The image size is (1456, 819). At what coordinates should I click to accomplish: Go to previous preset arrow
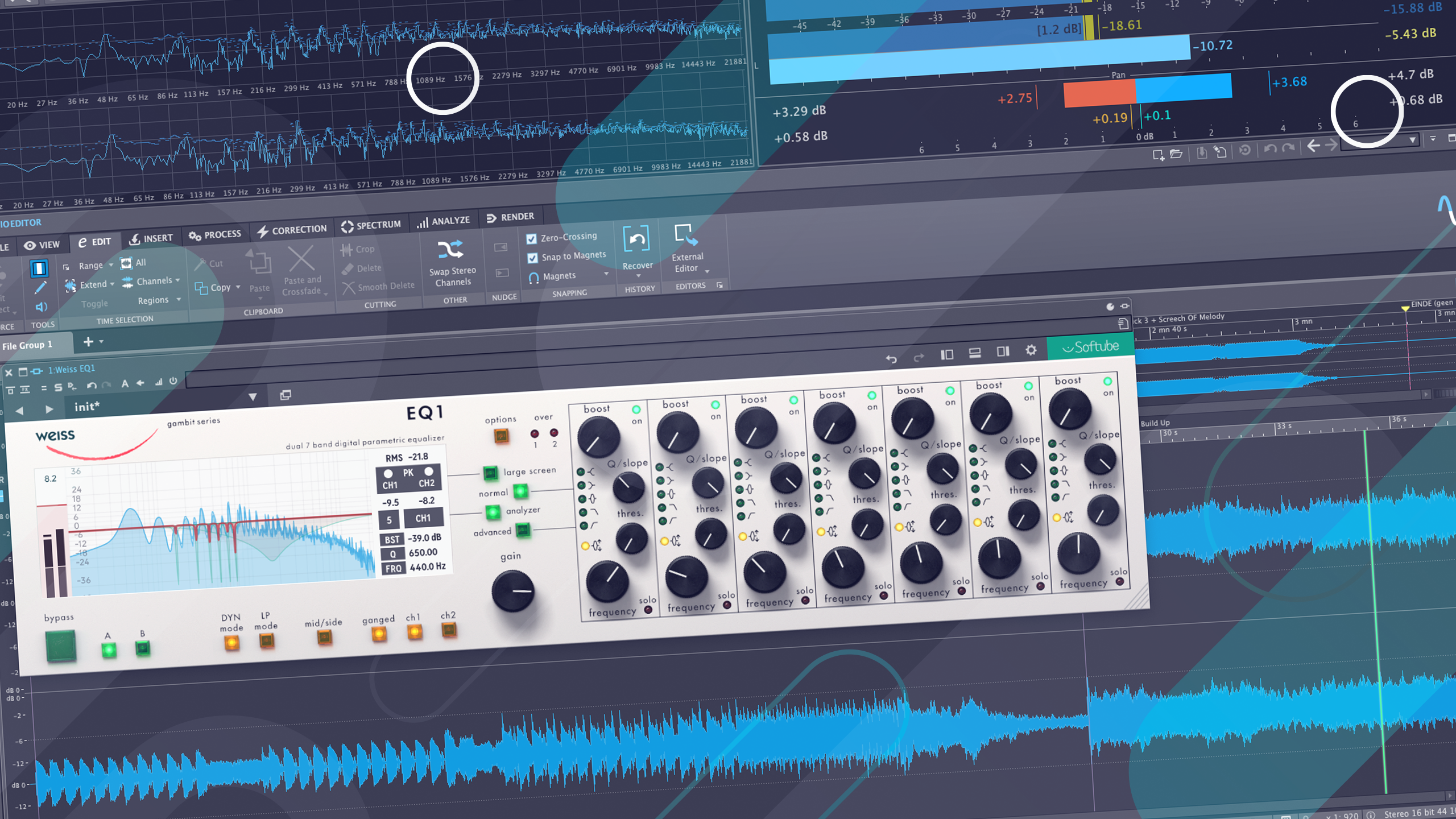click(20, 410)
